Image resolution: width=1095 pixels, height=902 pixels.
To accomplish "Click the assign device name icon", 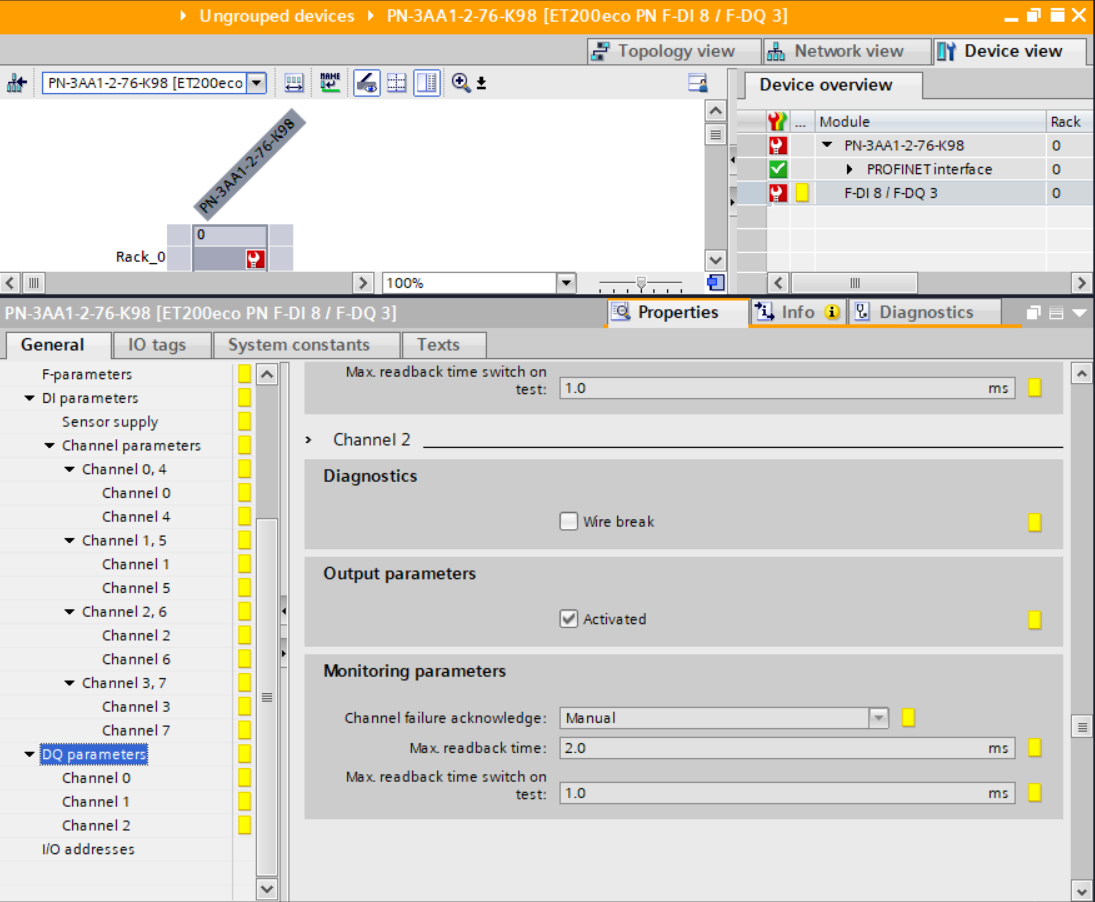I will [x=330, y=83].
